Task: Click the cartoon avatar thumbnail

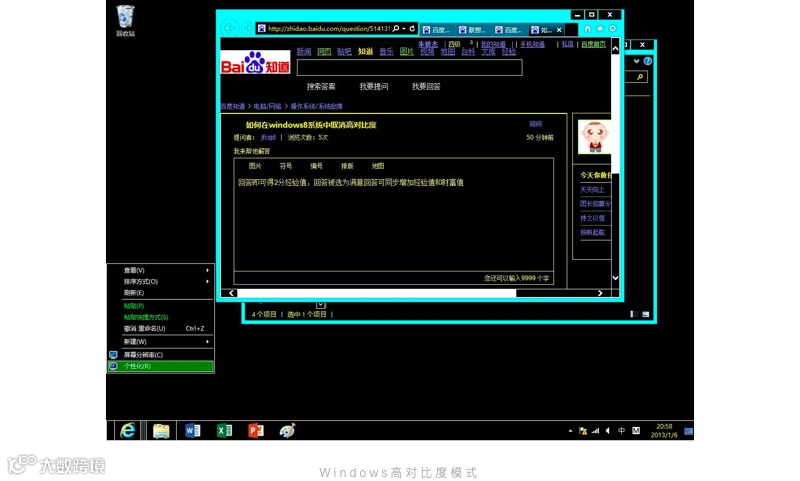Action: pos(594,137)
